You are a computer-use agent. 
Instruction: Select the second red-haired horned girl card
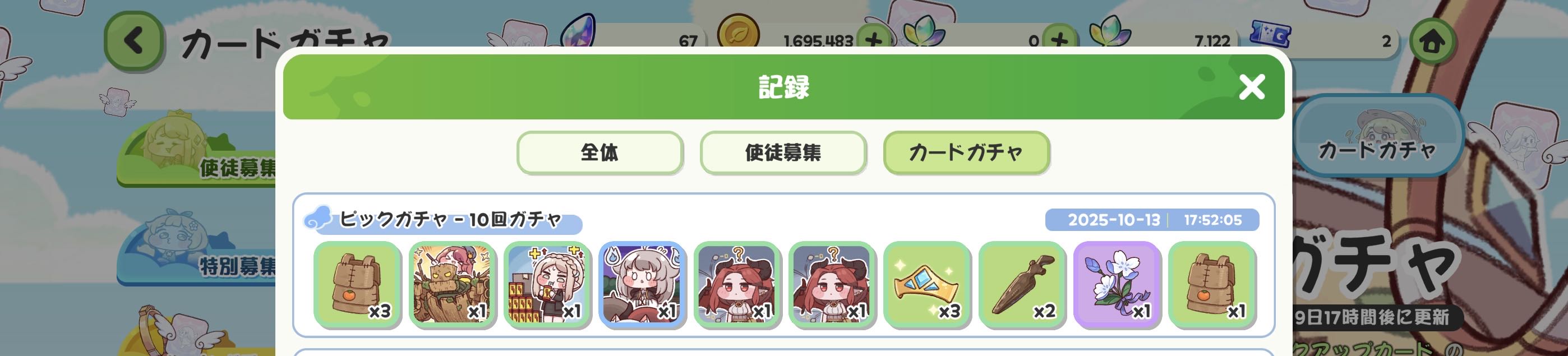click(x=832, y=285)
